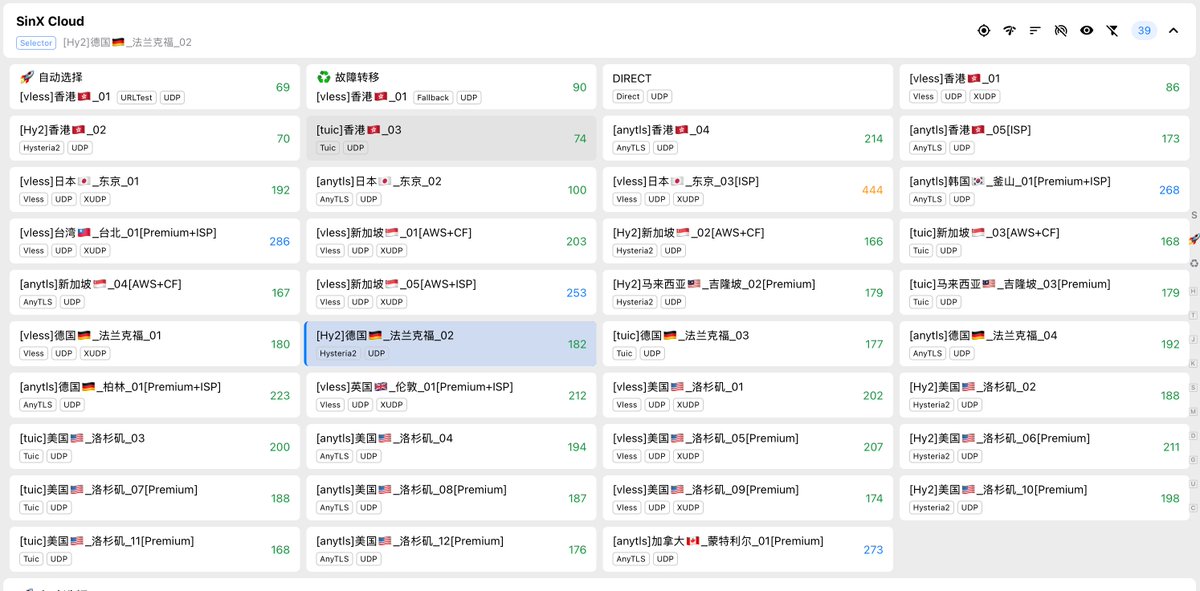Select [anytls]香港_05[ISP] proxy
The image size is (1200, 591).
(1044, 138)
